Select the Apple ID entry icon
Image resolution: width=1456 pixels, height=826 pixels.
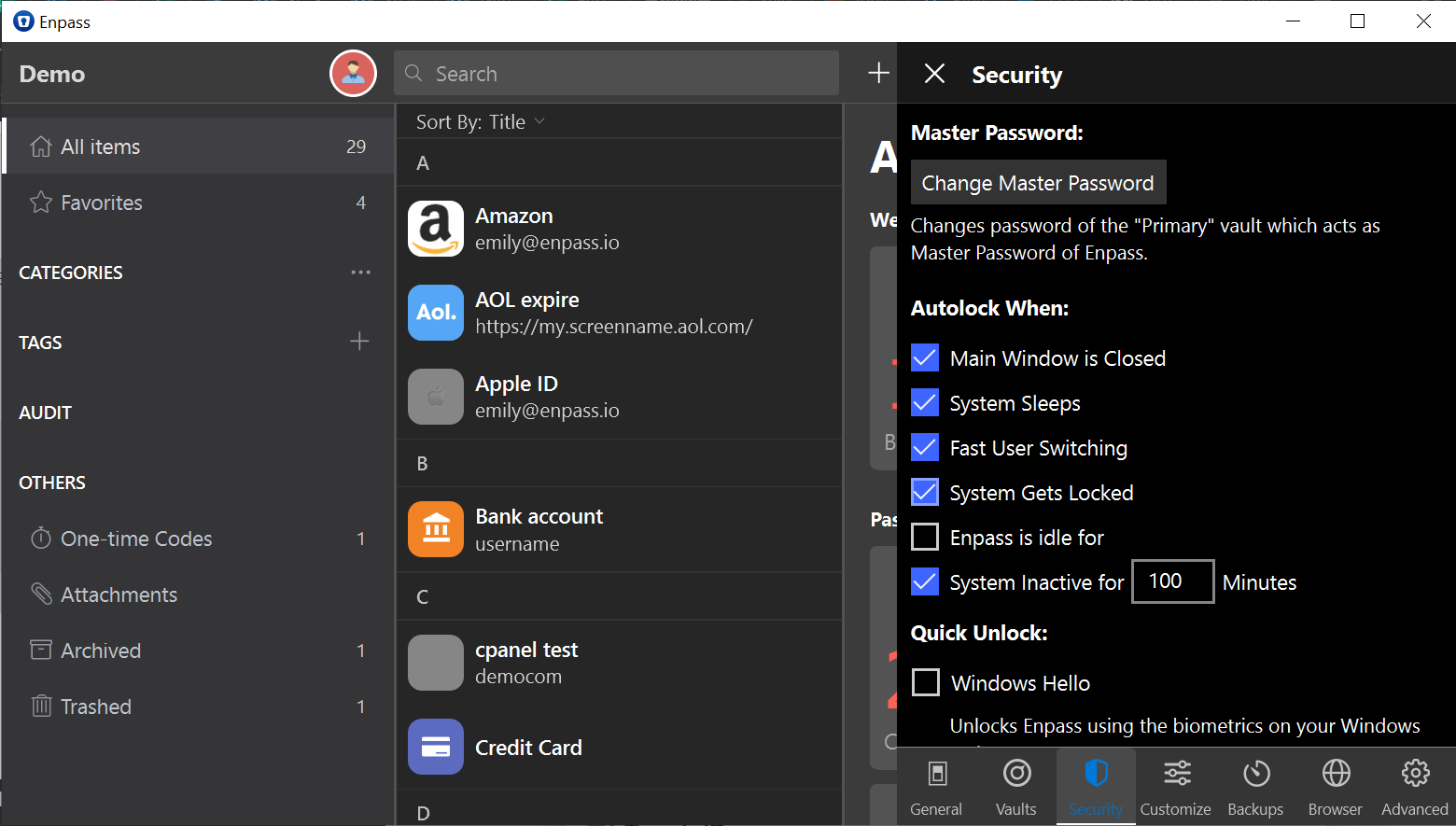[436, 397]
